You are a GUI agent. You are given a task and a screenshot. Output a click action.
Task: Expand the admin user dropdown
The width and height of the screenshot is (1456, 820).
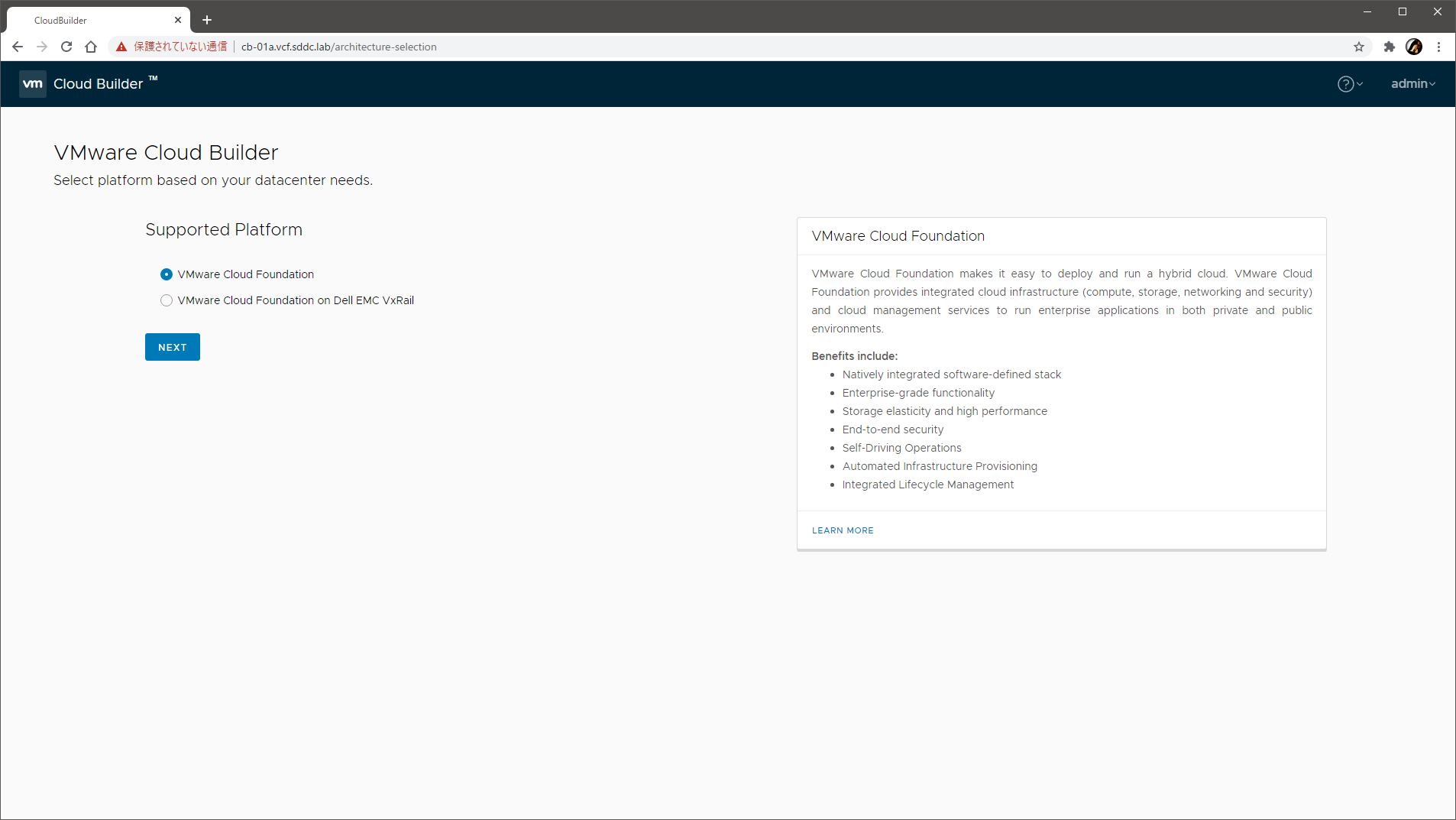[1412, 84]
